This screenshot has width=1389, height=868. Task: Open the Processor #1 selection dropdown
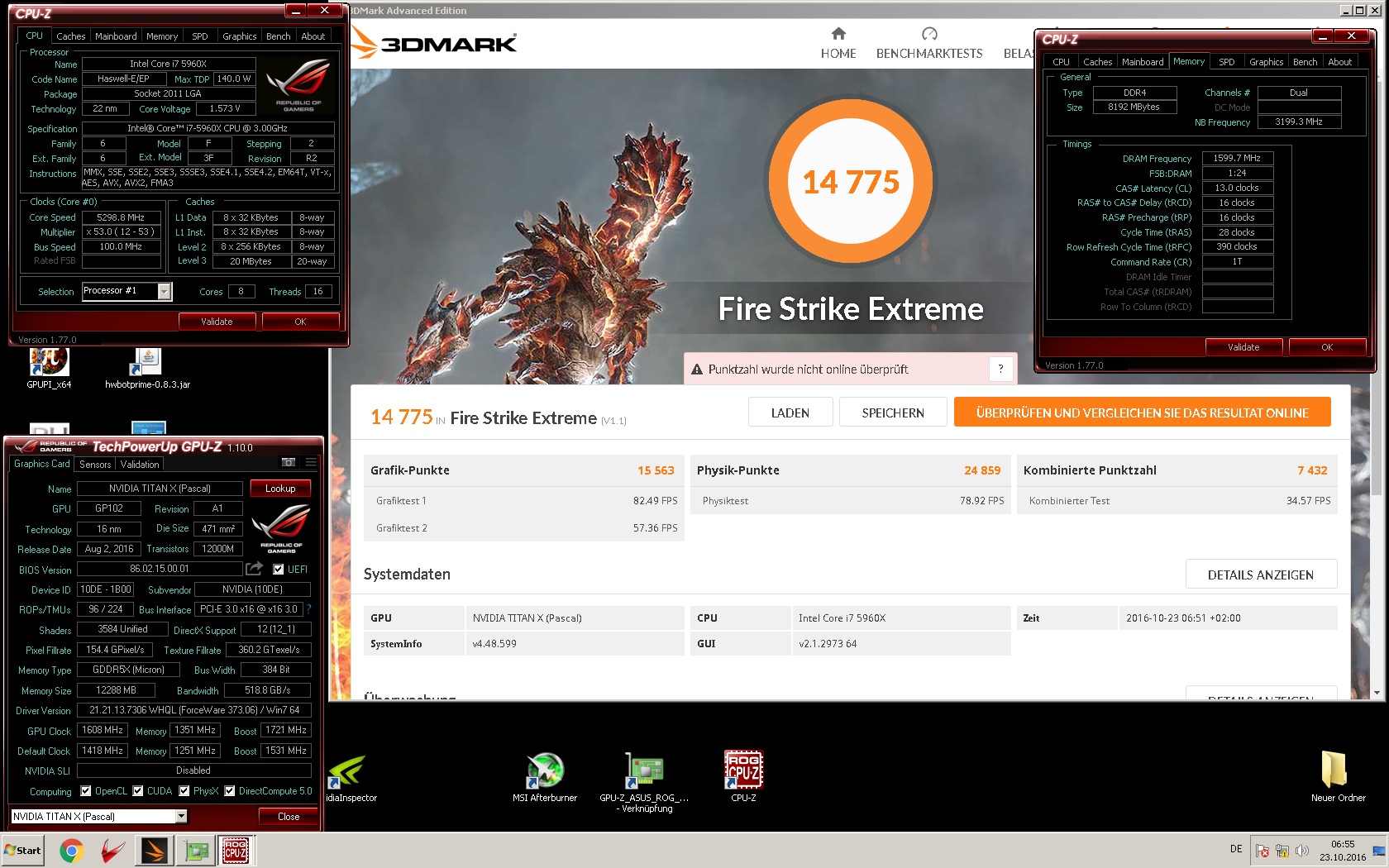(165, 291)
